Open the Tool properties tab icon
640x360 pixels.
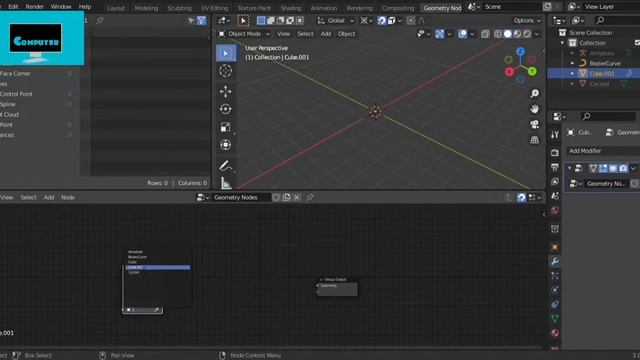click(555, 135)
